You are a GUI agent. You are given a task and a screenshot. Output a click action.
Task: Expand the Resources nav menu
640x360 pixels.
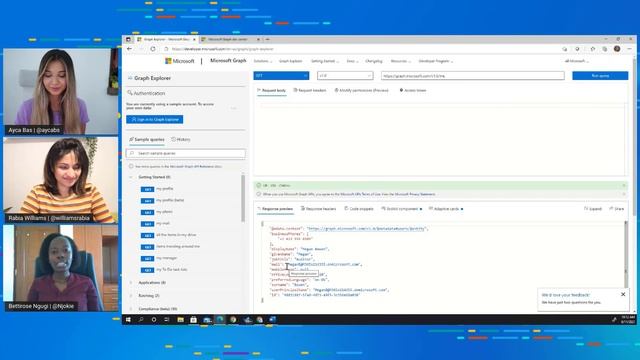[400, 61]
